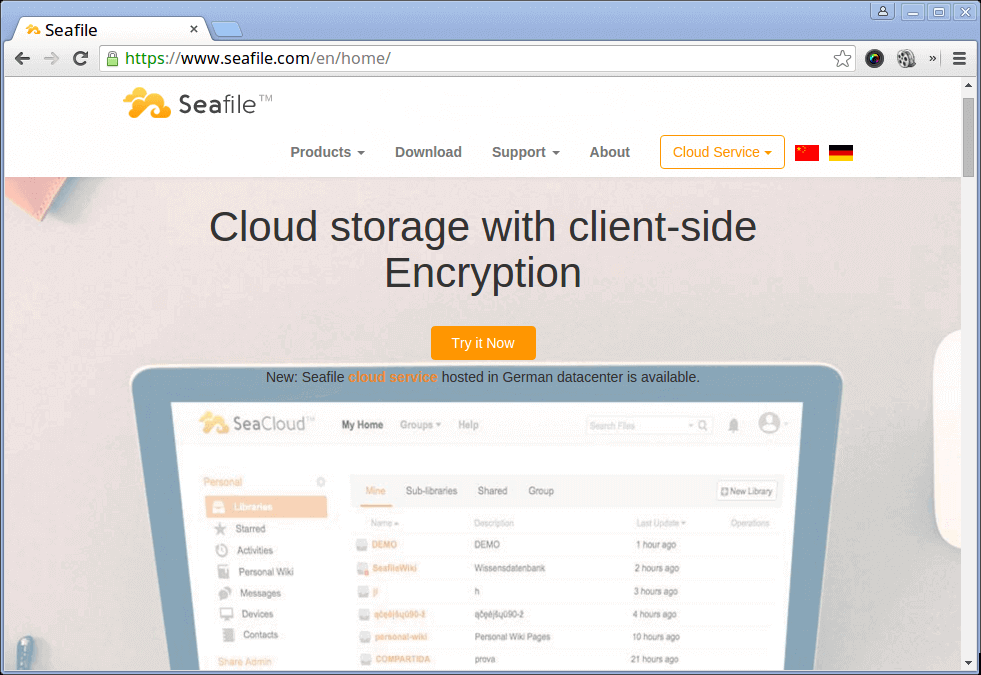Screen dimensions: 981x675
Task: Open the Cloud Service dropdown button
Action: (x=722, y=152)
